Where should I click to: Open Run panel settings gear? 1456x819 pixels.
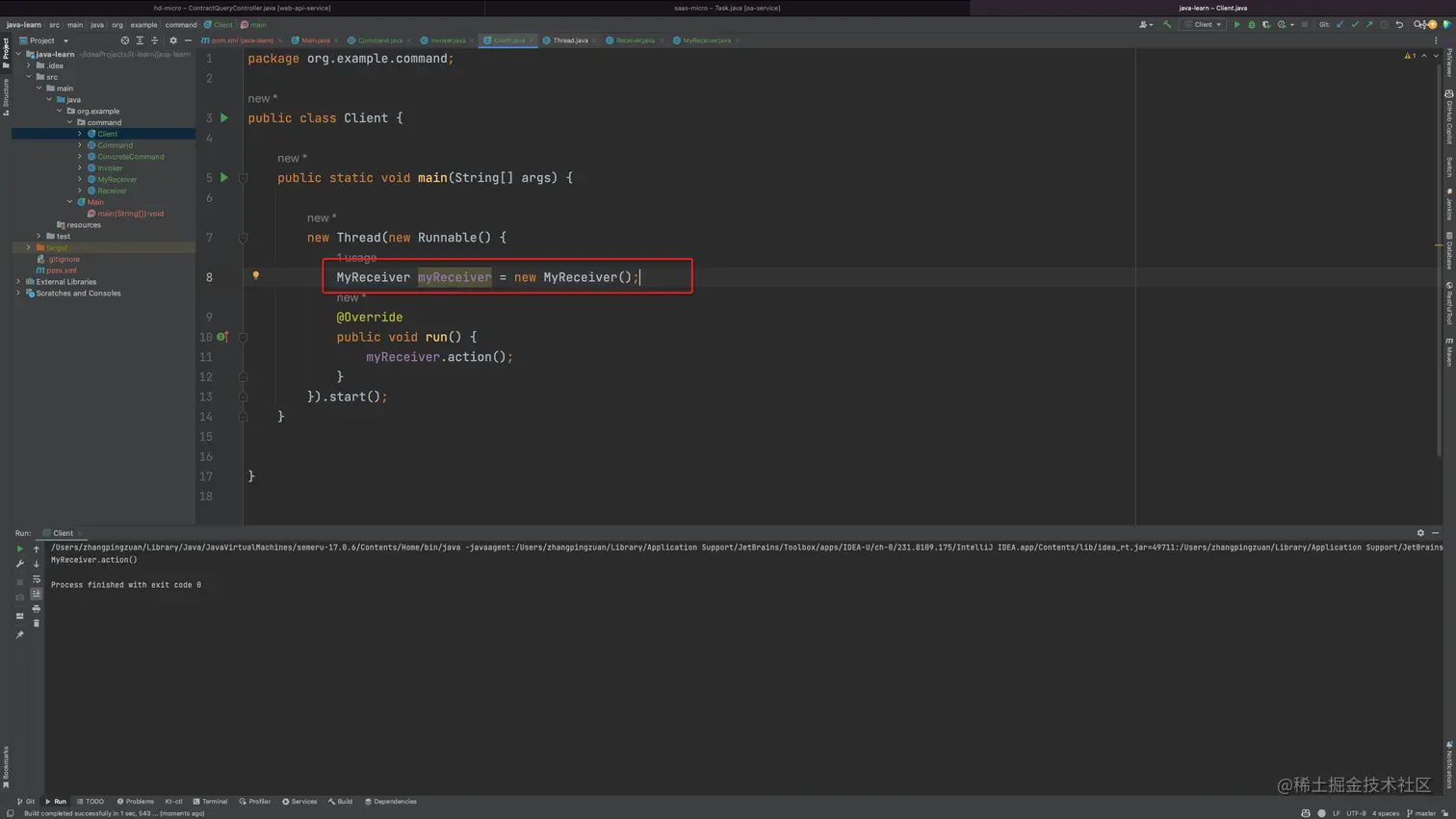click(1420, 533)
